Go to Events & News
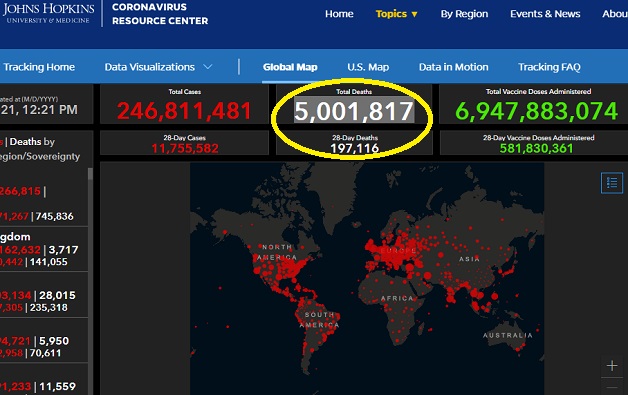Screen dimensions: 628x395 [x=545, y=14]
